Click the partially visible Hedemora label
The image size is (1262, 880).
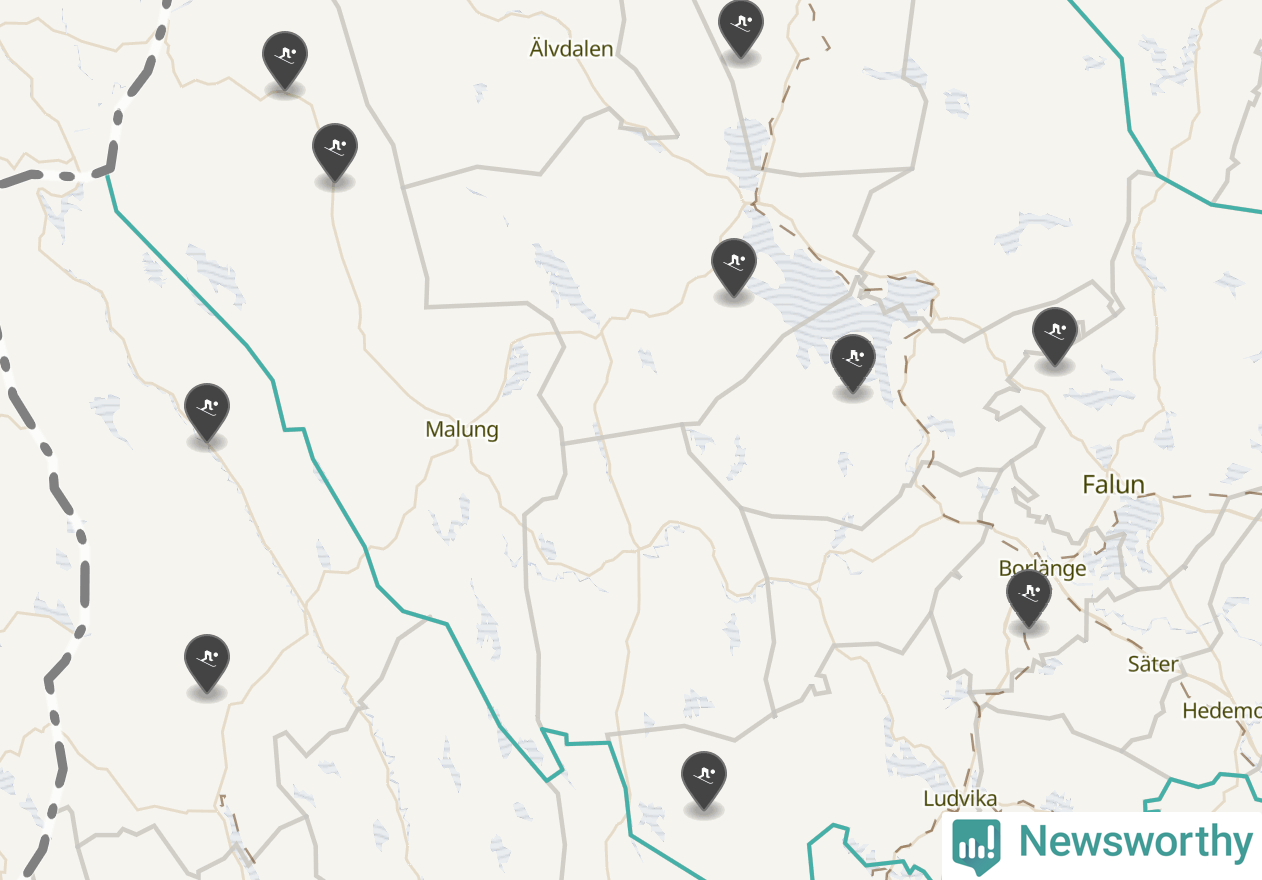pos(1221,711)
